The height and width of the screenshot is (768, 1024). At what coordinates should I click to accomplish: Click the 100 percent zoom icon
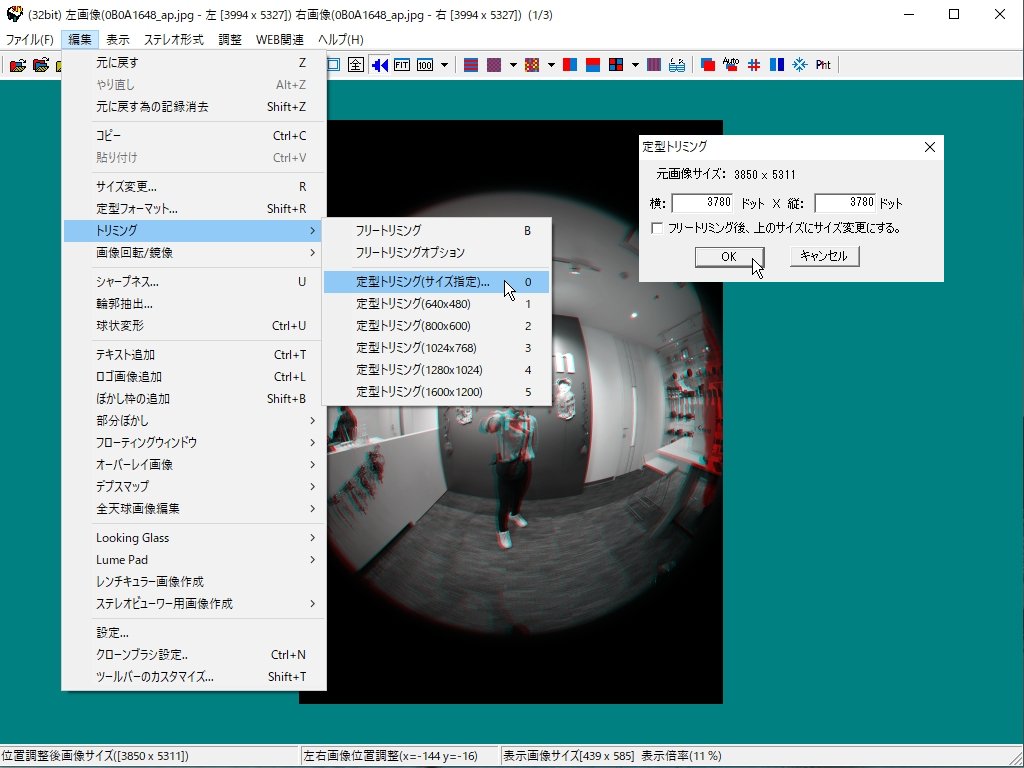coord(424,65)
